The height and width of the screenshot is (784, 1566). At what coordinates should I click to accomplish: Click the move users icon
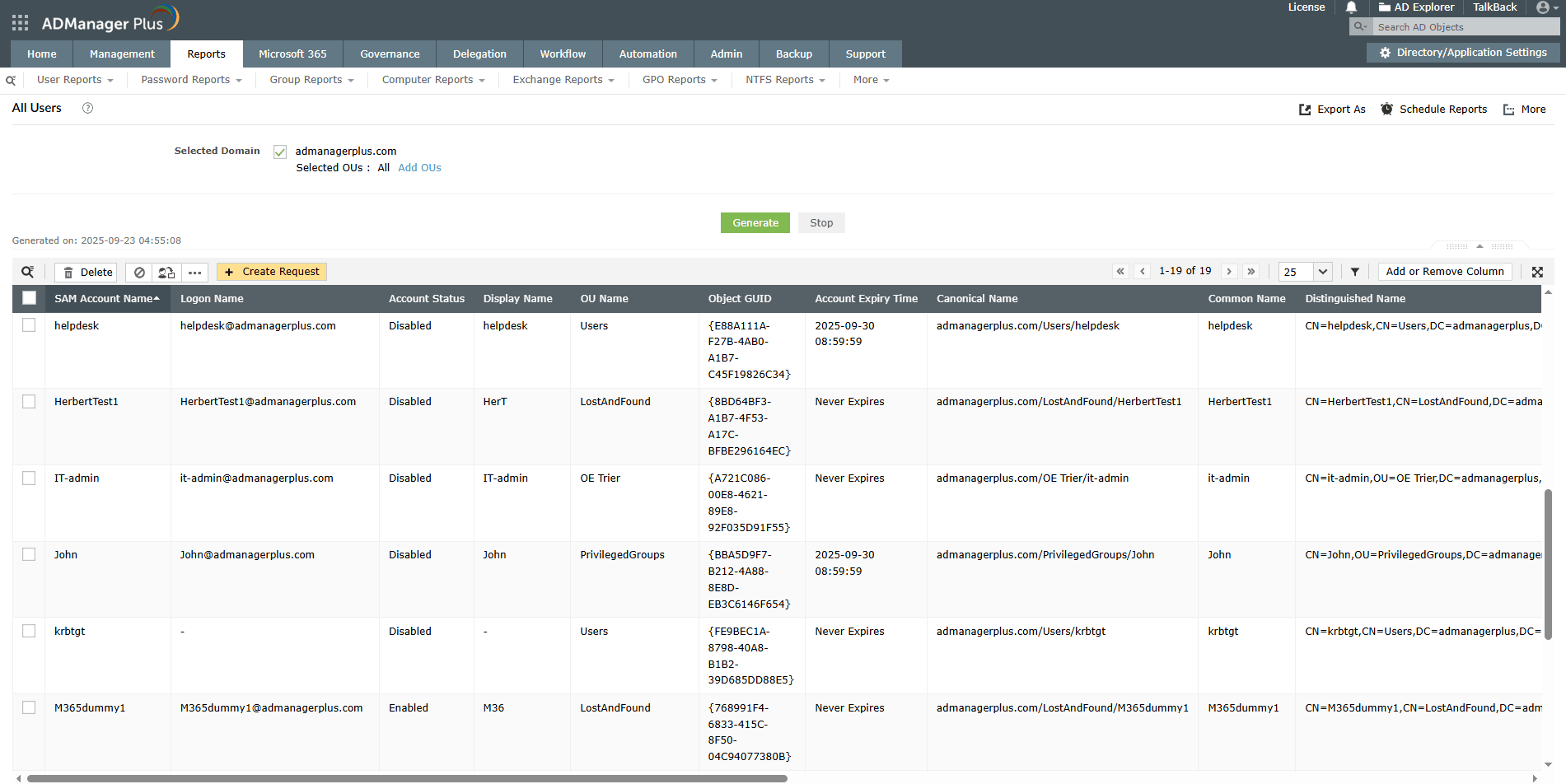pyautogui.click(x=166, y=272)
